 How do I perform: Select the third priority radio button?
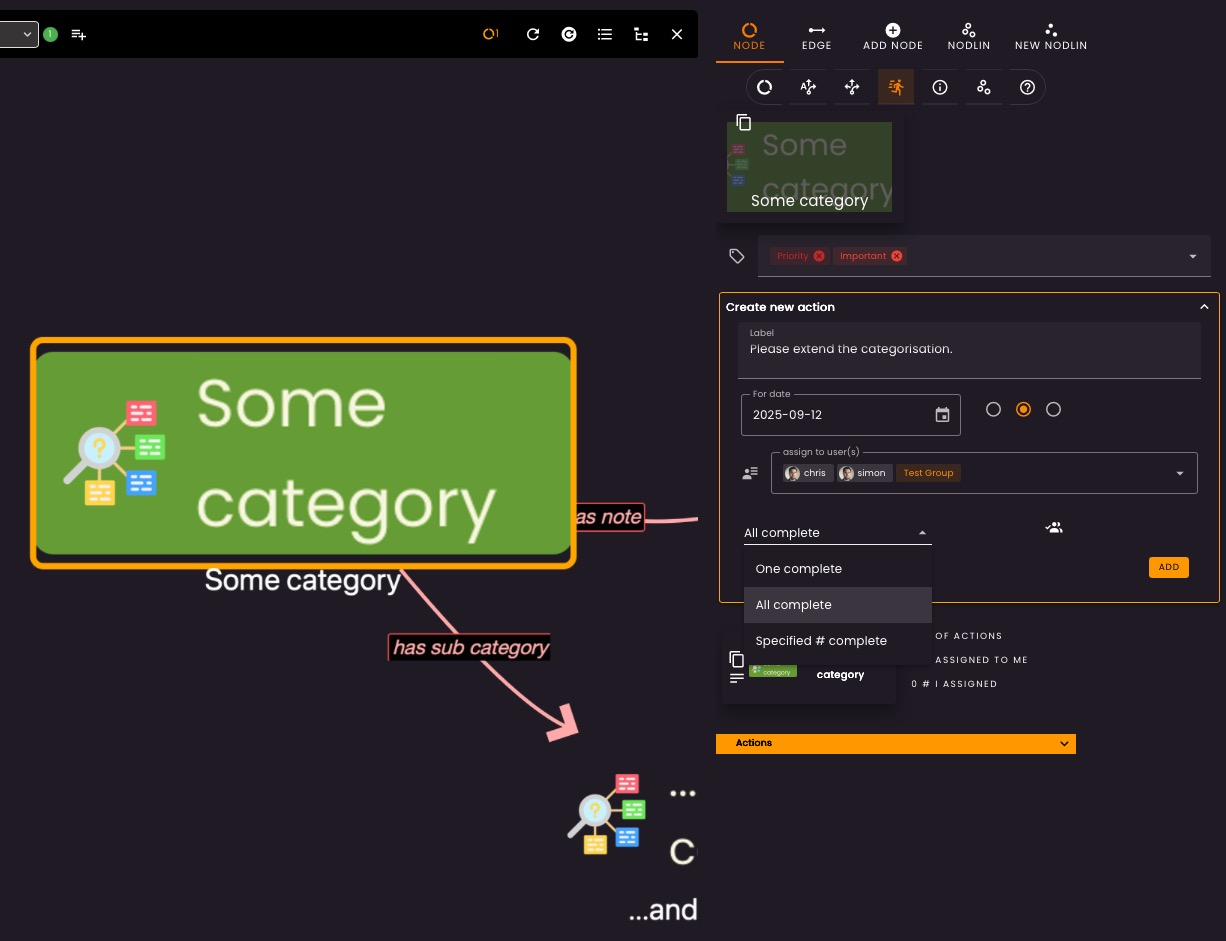(1053, 409)
